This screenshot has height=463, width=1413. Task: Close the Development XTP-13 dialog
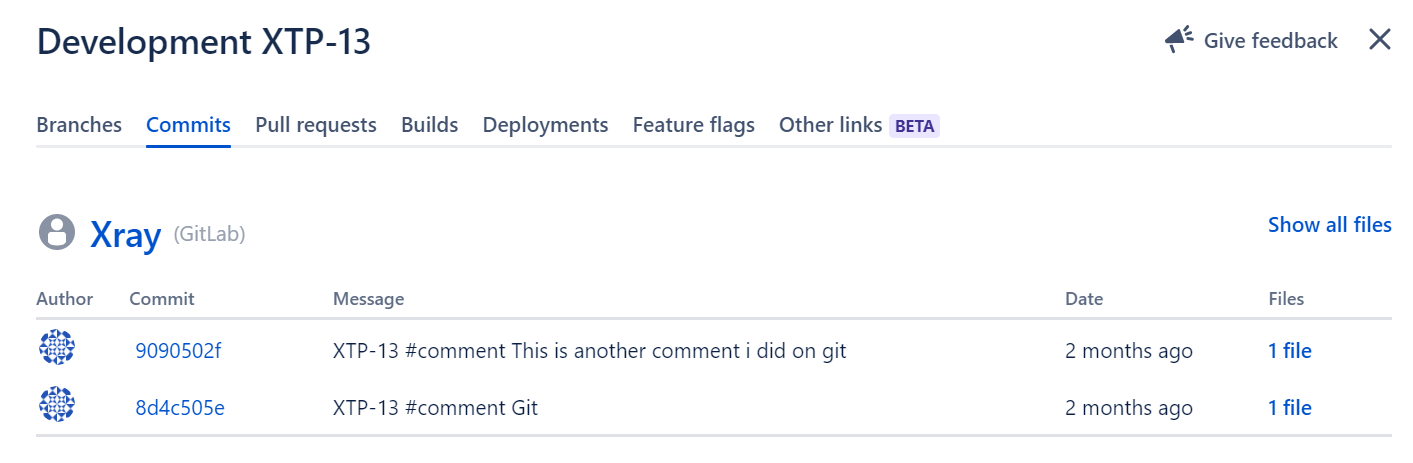pyautogui.click(x=1380, y=40)
